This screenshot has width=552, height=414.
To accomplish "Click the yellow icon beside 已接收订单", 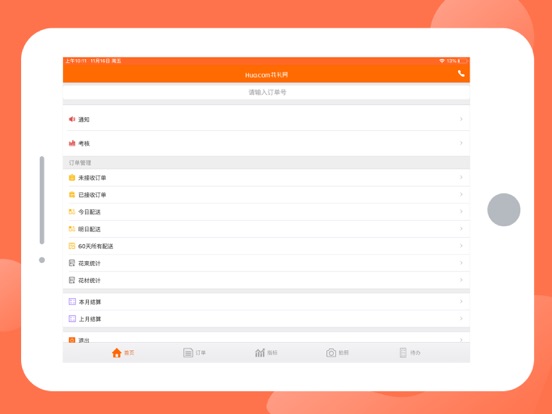I will 72,194.
